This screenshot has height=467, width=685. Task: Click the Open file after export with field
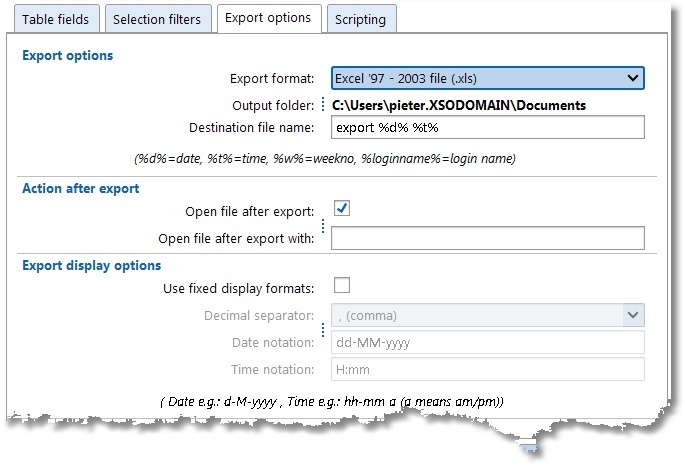click(487, 238)
